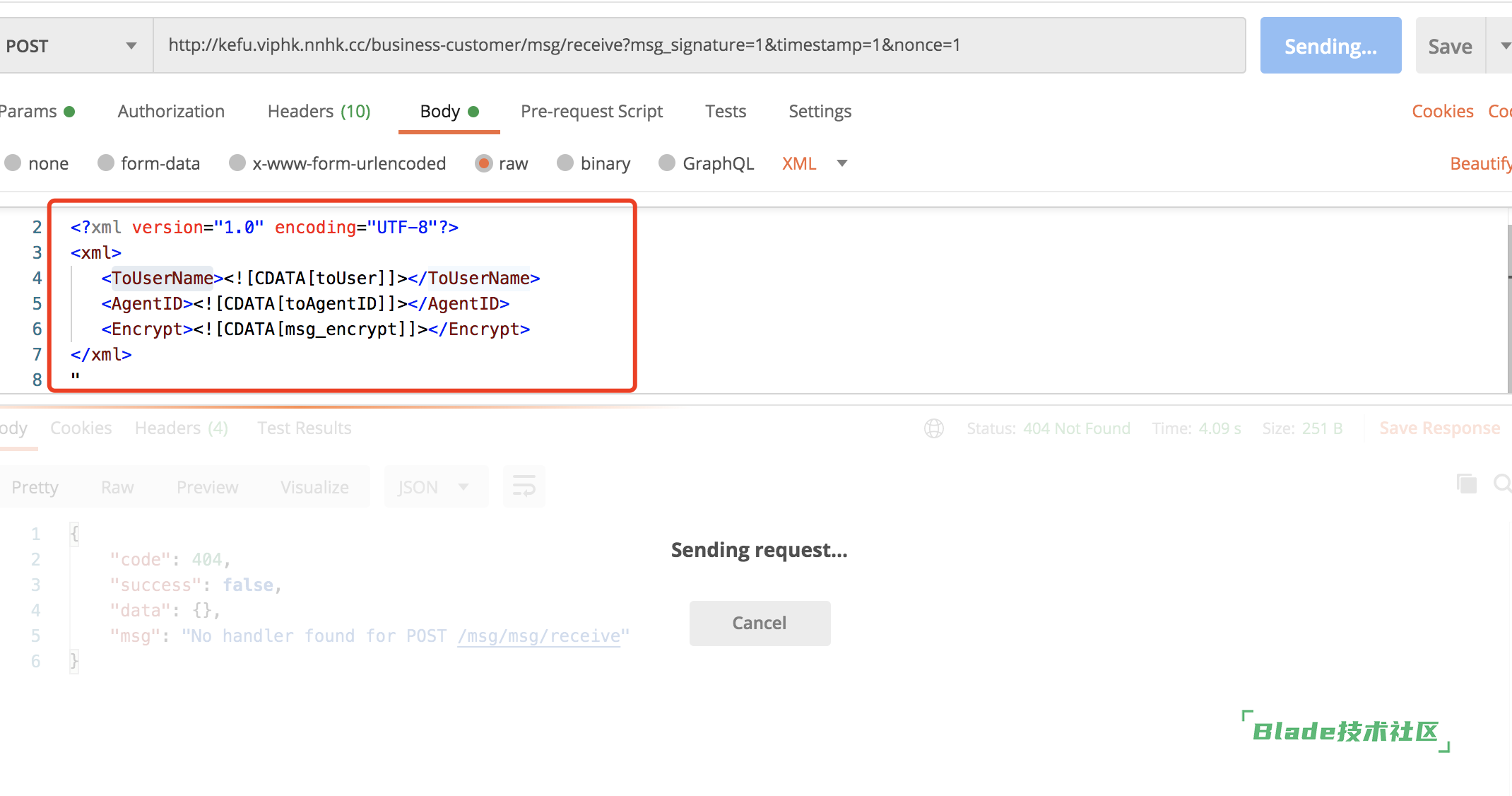Select the Body tab

(449, 112)
